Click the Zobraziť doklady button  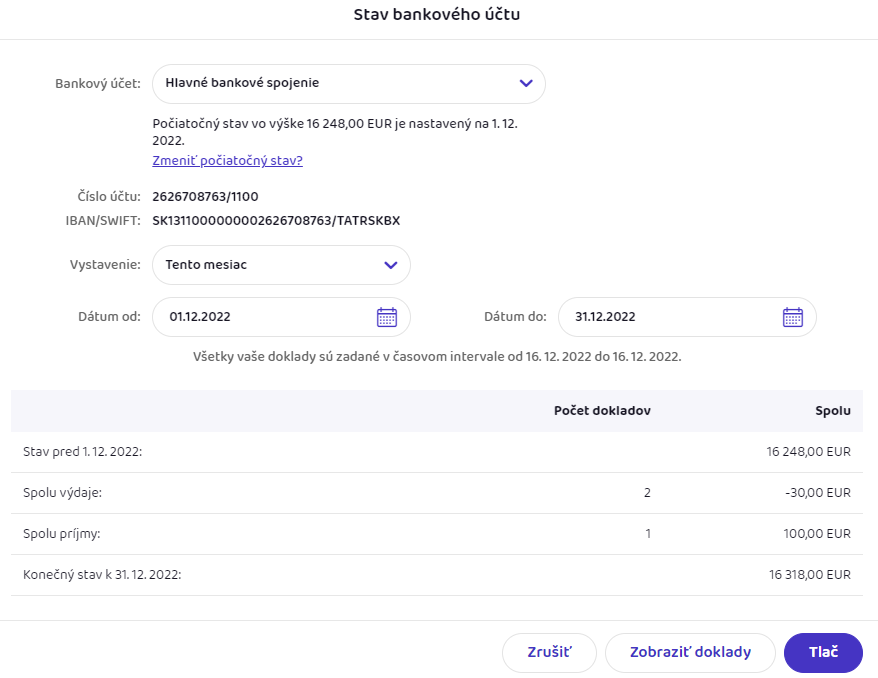[x=690, y=652]
